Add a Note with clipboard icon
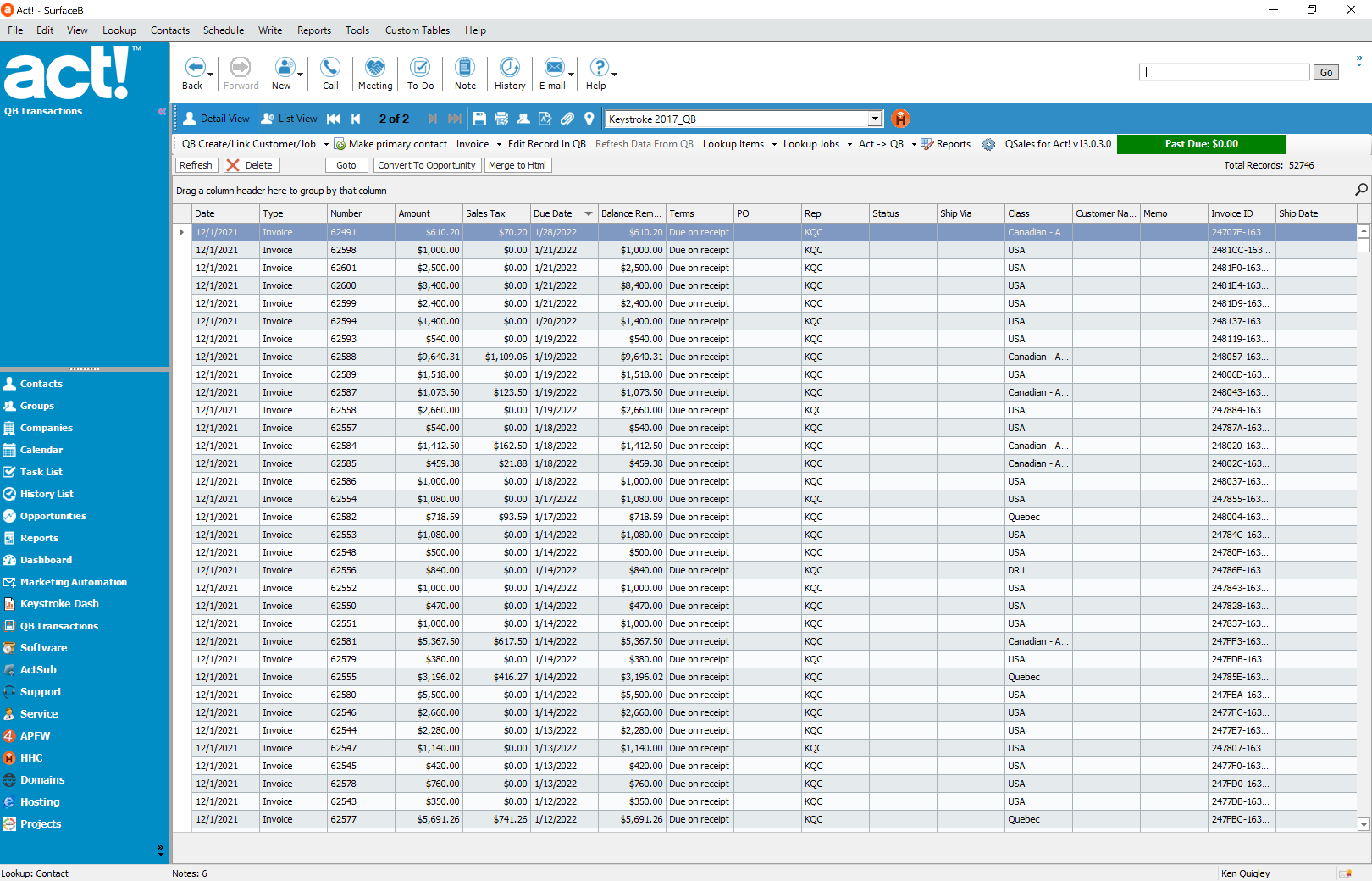This screenshot has width=1372, height=881. tap(465, 67)
